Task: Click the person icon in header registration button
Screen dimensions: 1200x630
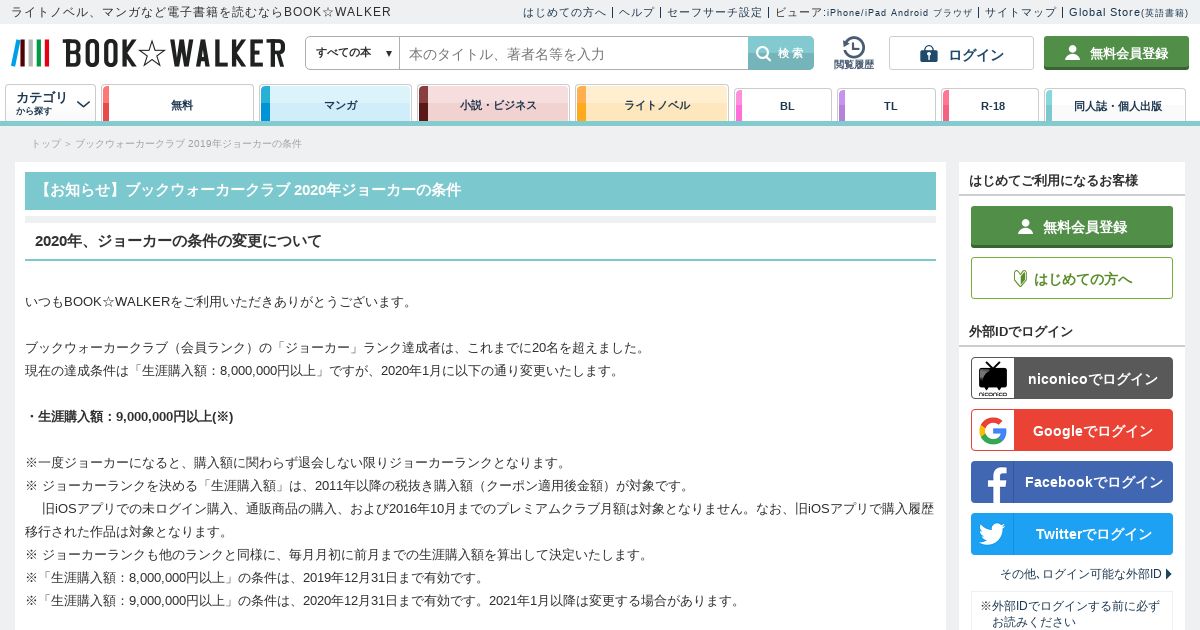Action: tap(1072, 52)
